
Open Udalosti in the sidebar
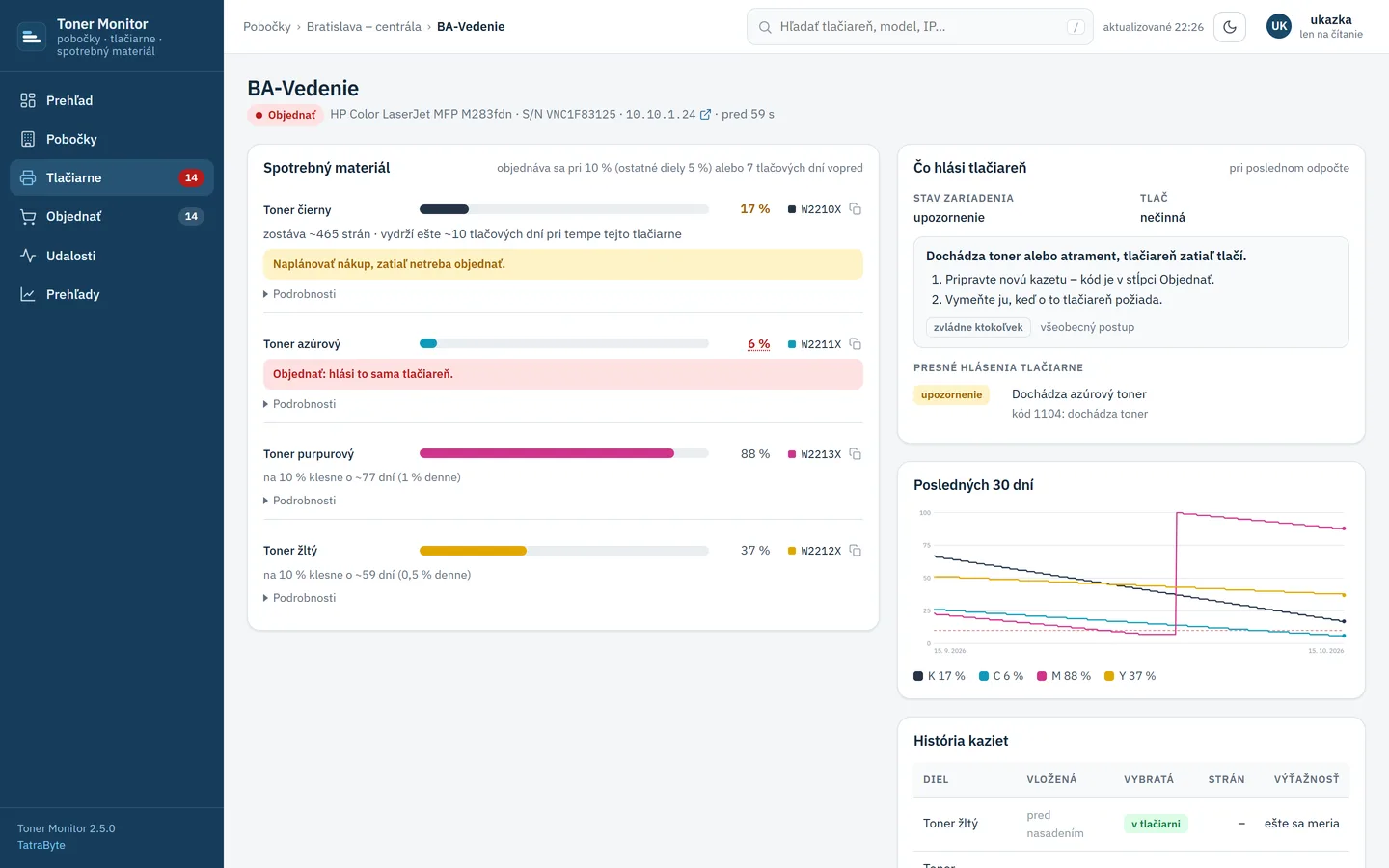(112, 256)
